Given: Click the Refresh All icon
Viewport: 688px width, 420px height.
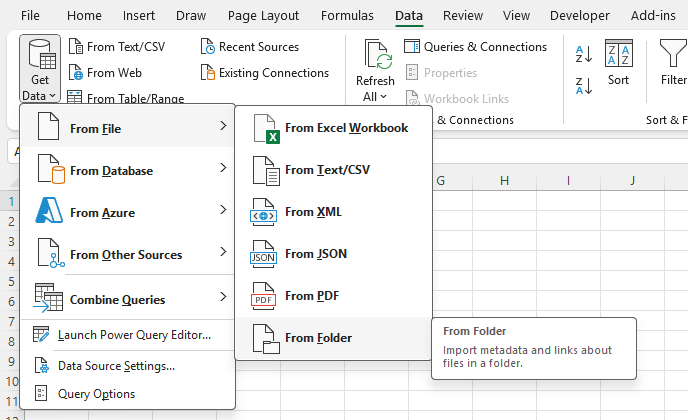Looking at the screenshot, I should coord(378,55).
